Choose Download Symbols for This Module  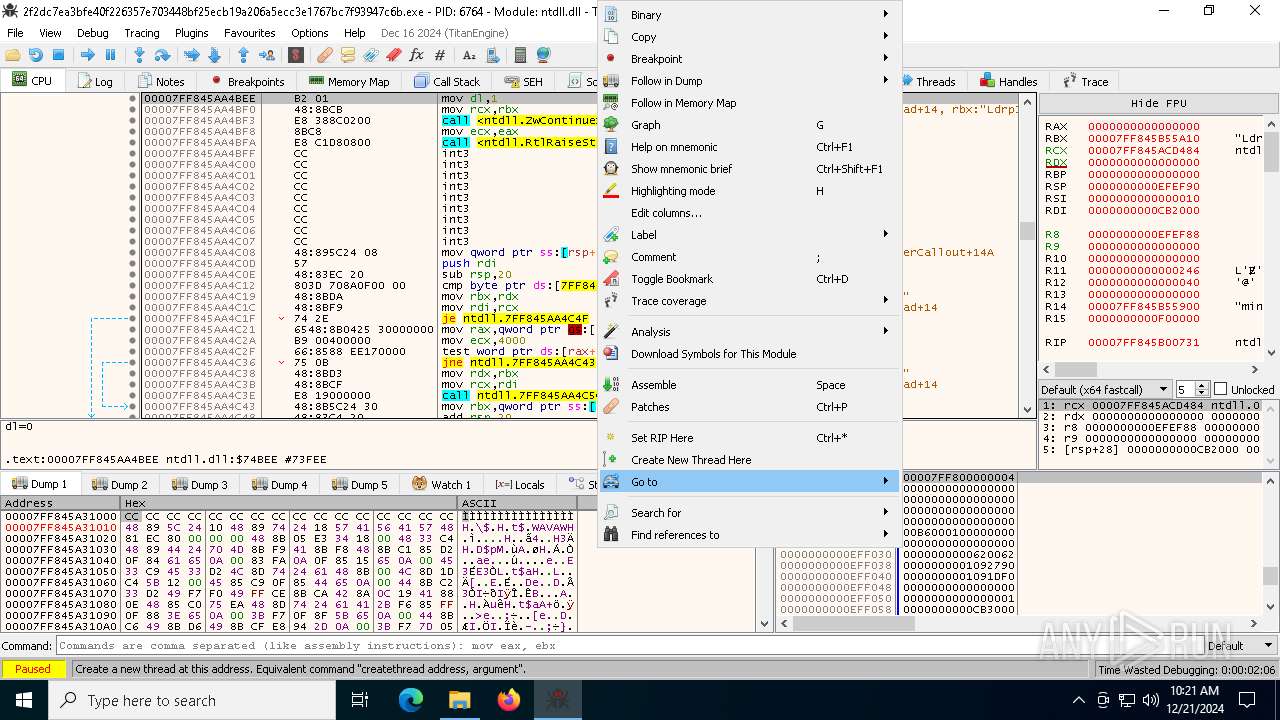(750, 354)
